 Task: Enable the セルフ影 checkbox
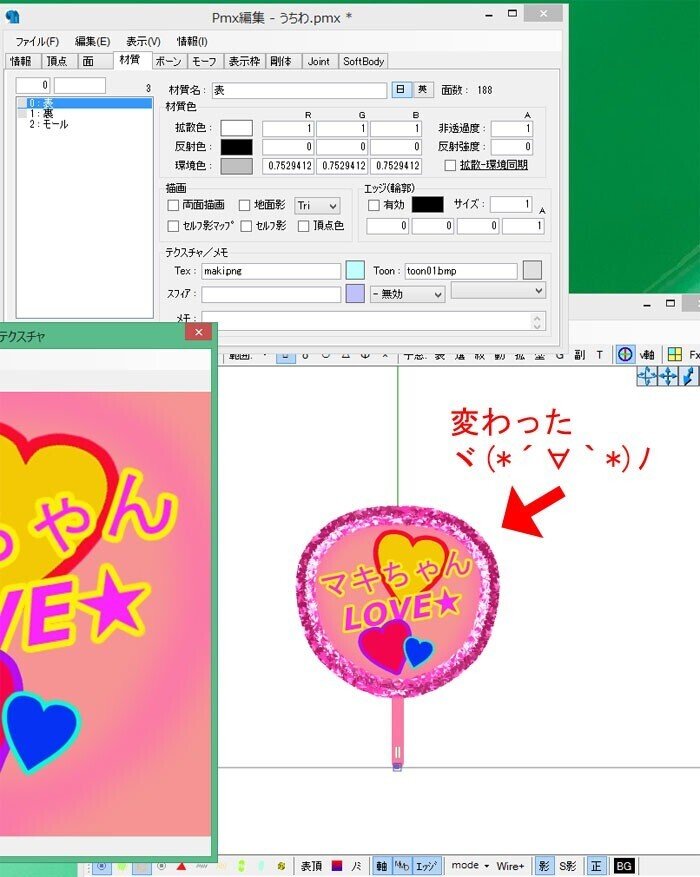coord(246,226)
